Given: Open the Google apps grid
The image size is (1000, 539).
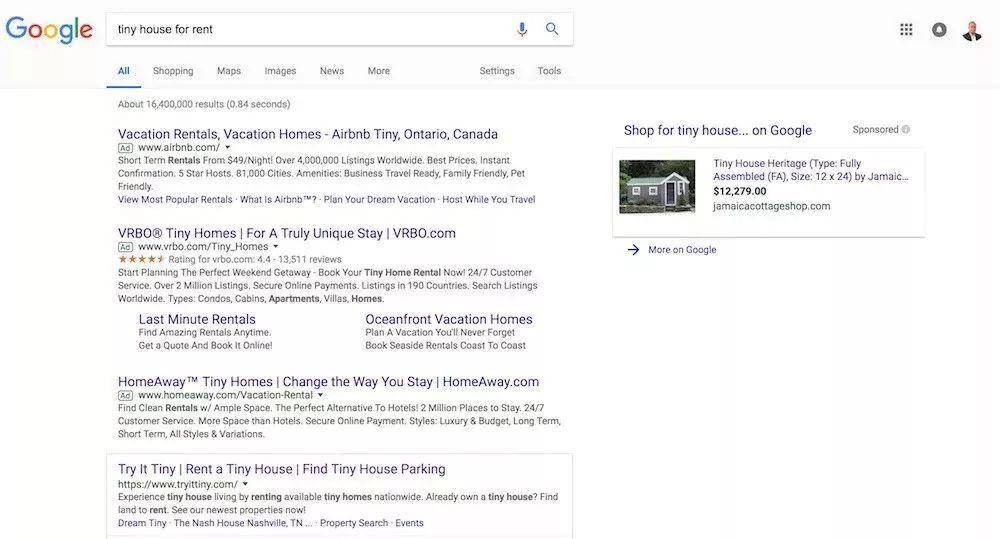Looking at the screenshot, I should coord(906,30).
